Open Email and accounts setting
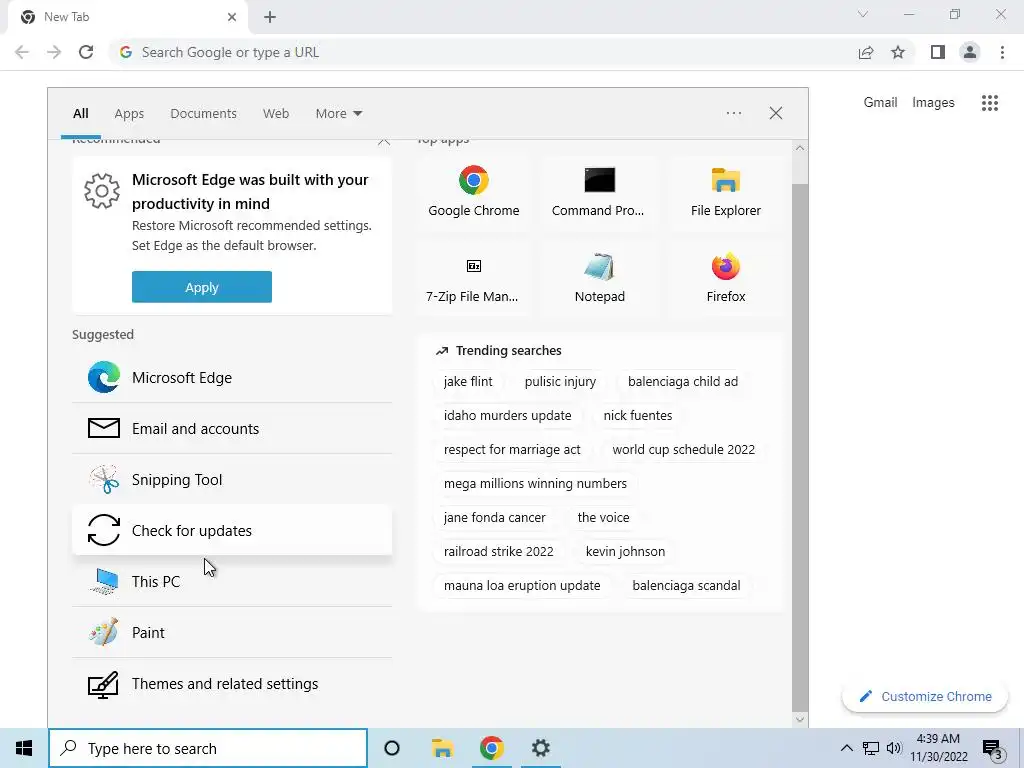This screenshot has width=1024, height=768. click(x=232, y=428)
